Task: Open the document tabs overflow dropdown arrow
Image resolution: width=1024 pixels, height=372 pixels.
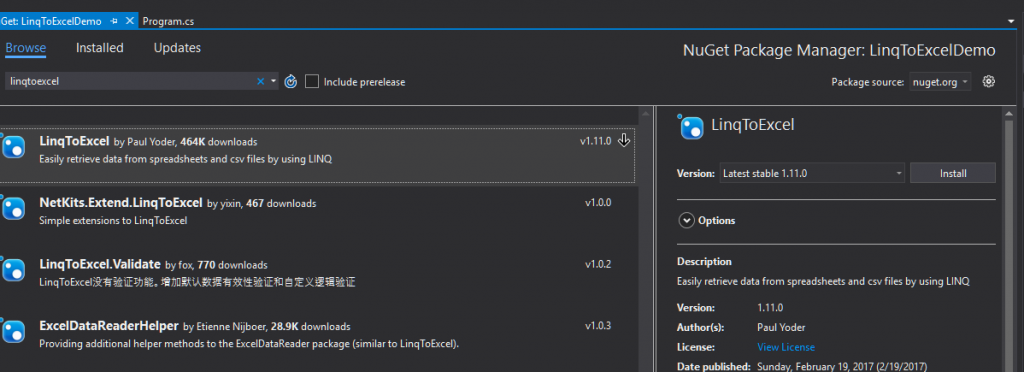Action: pos(1011,21)
